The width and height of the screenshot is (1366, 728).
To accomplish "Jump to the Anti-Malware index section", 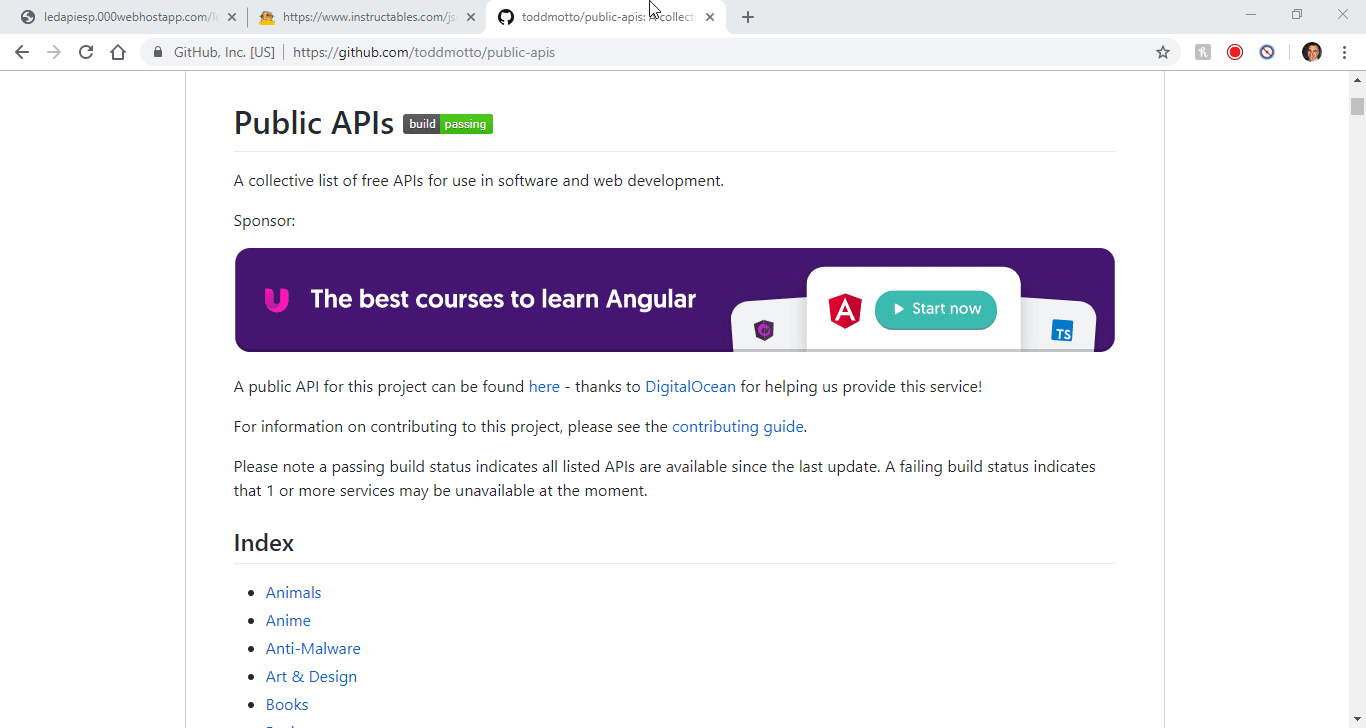I will [313, 649].
